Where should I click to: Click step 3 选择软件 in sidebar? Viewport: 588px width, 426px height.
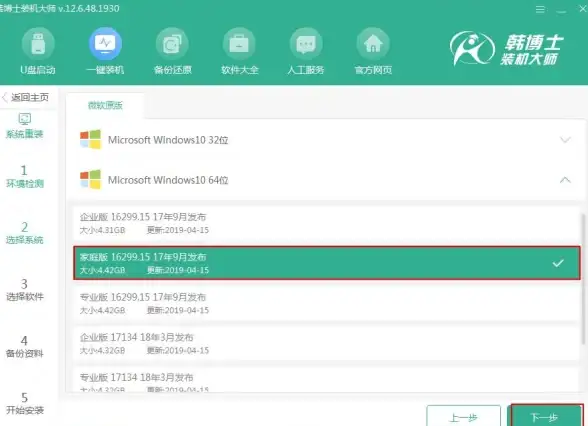pyautogui.click(x=25, y=290)
